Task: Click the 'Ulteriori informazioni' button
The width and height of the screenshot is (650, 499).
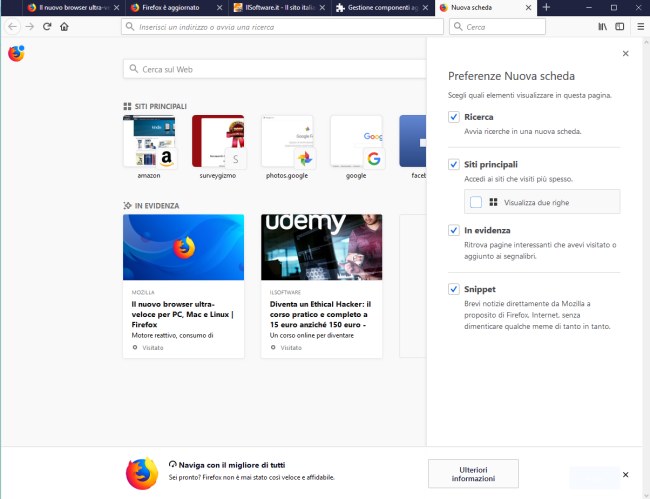Action: click(473, 474)
